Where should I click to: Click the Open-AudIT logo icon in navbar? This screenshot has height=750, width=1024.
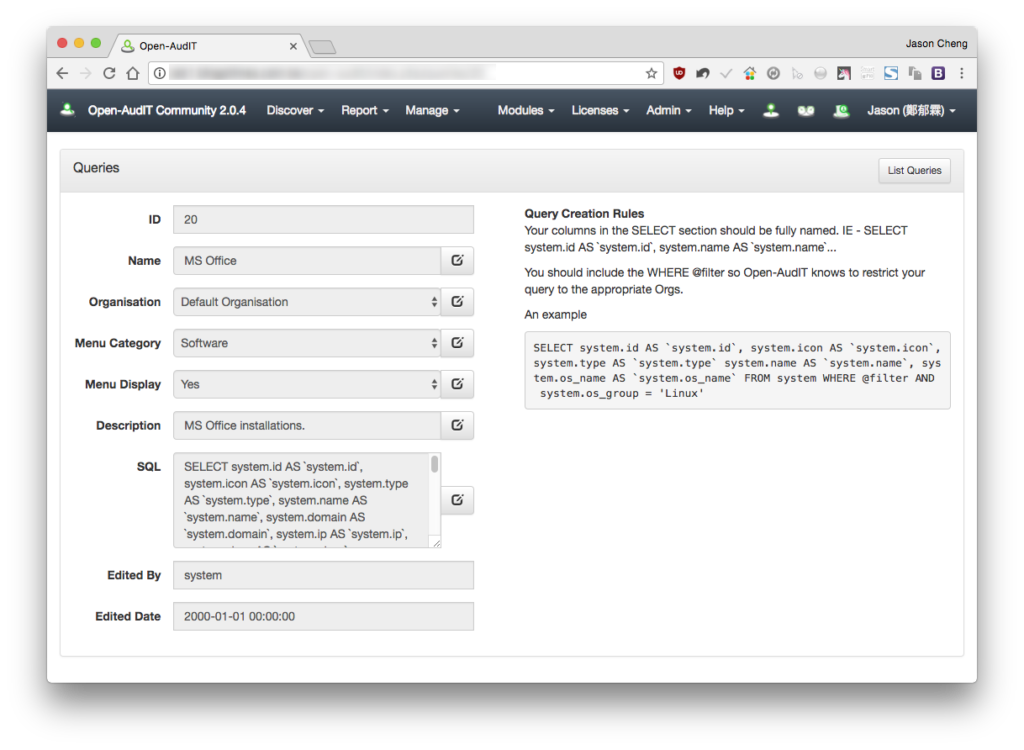pyautogui.click(x=67, y=110)
